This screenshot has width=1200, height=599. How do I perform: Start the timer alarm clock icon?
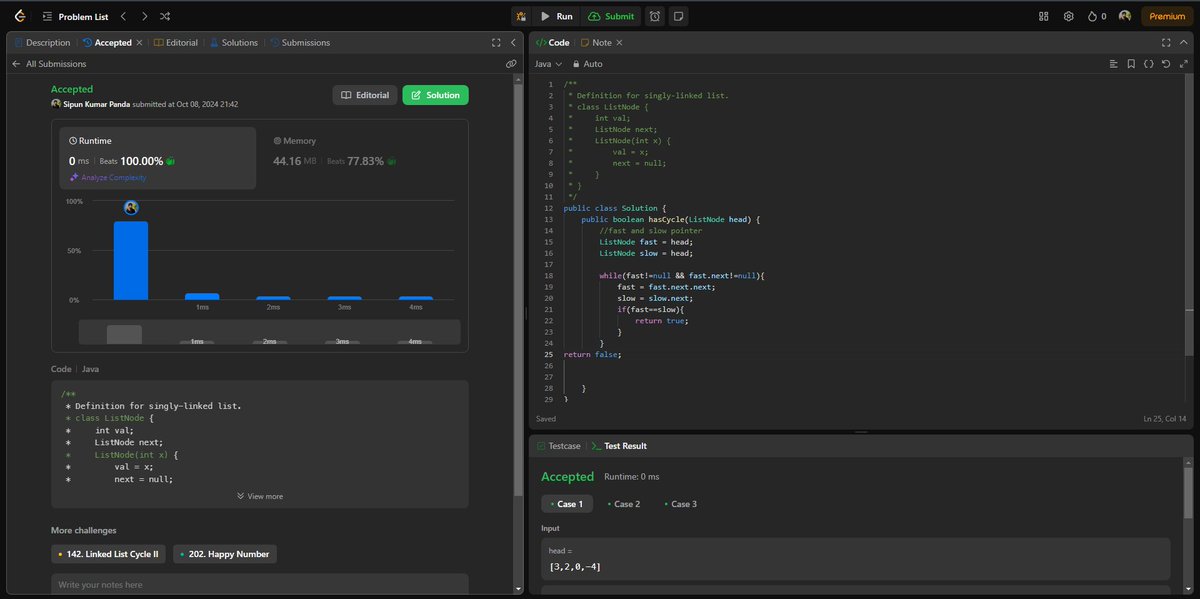coord(654,16)
